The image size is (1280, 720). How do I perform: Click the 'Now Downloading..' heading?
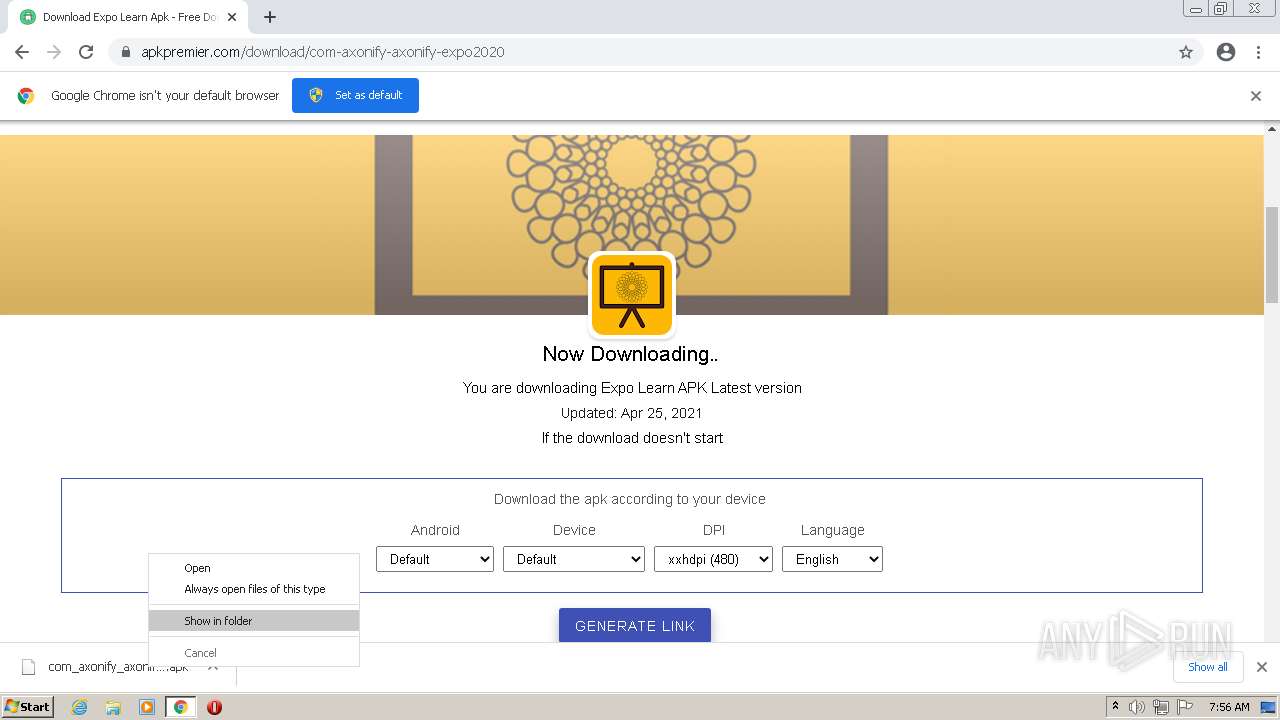click(x=630, y=354)
